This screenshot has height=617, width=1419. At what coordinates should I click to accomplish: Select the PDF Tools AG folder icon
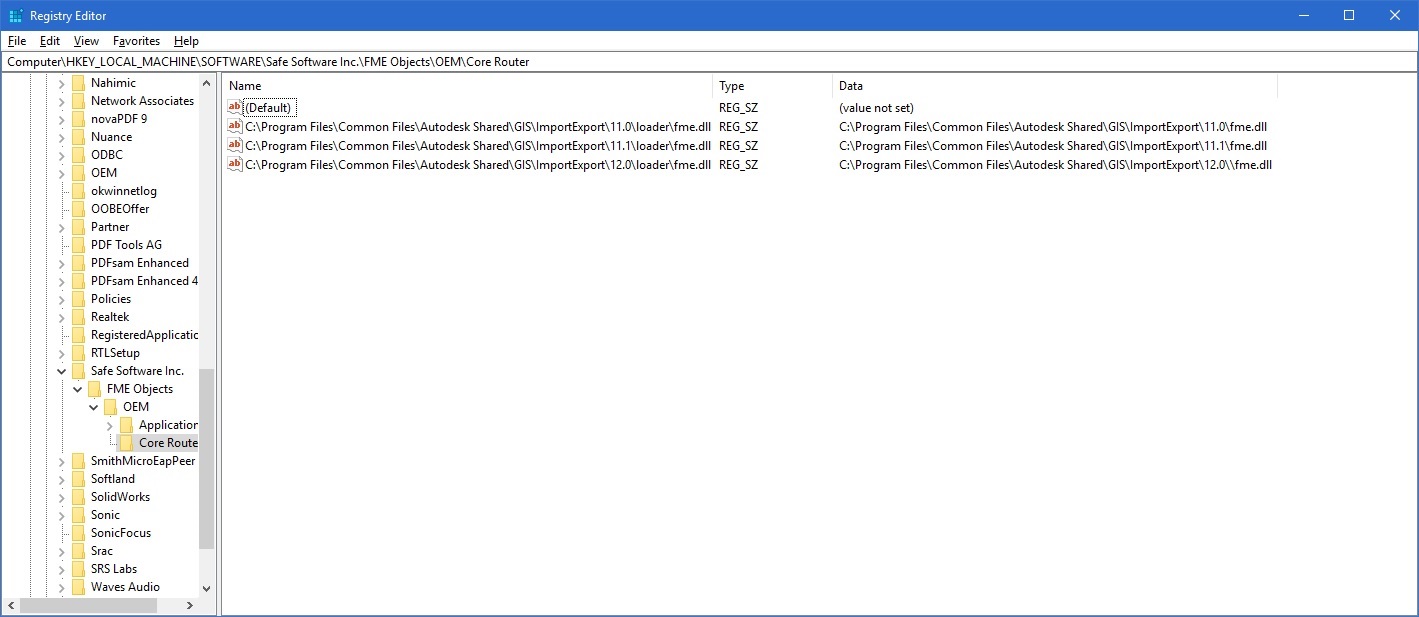(79, 245)
